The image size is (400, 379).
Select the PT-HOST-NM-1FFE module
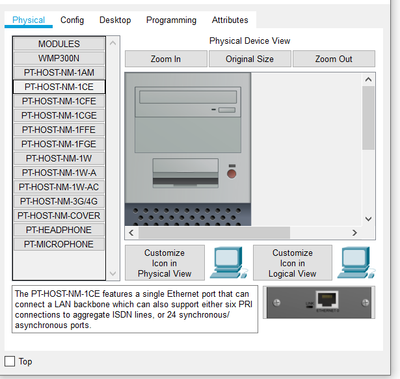59,130
